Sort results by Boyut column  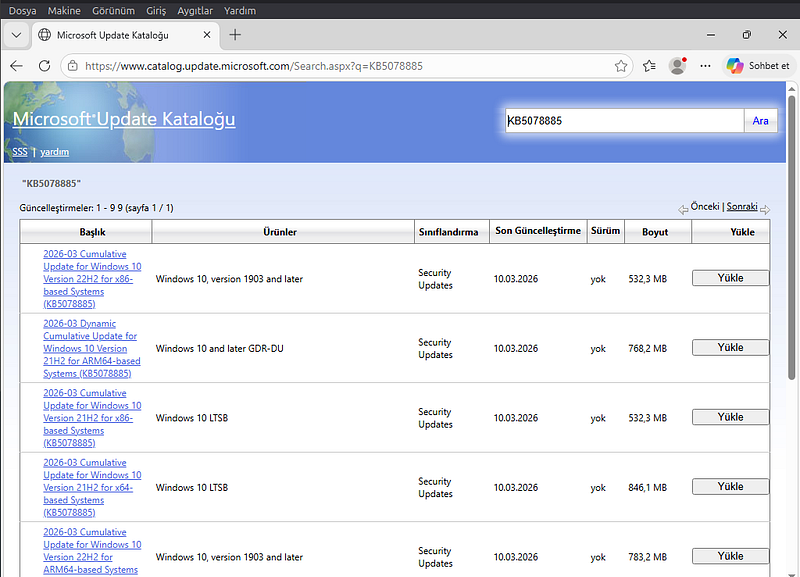coord(655,232)
